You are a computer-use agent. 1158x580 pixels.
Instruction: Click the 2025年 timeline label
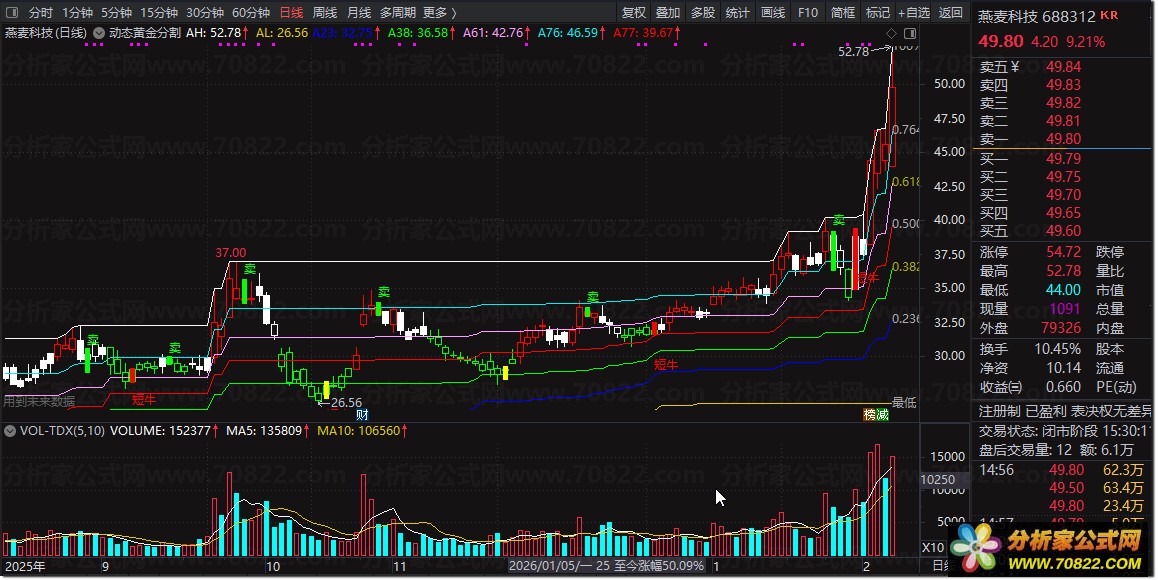coord(24,567)
